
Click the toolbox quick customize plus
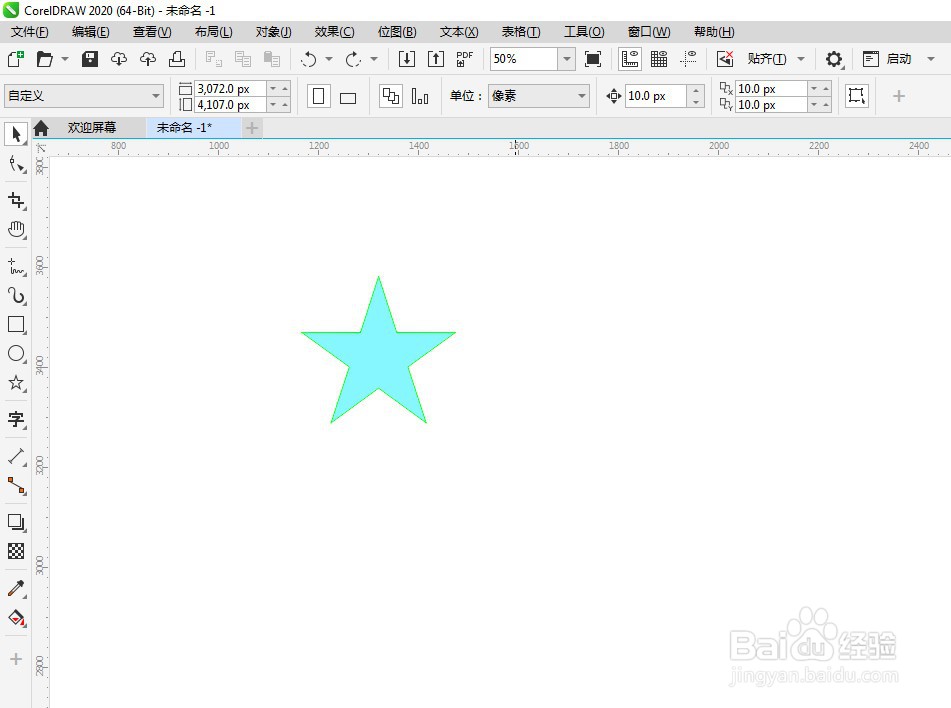click(x=16, y=659)
